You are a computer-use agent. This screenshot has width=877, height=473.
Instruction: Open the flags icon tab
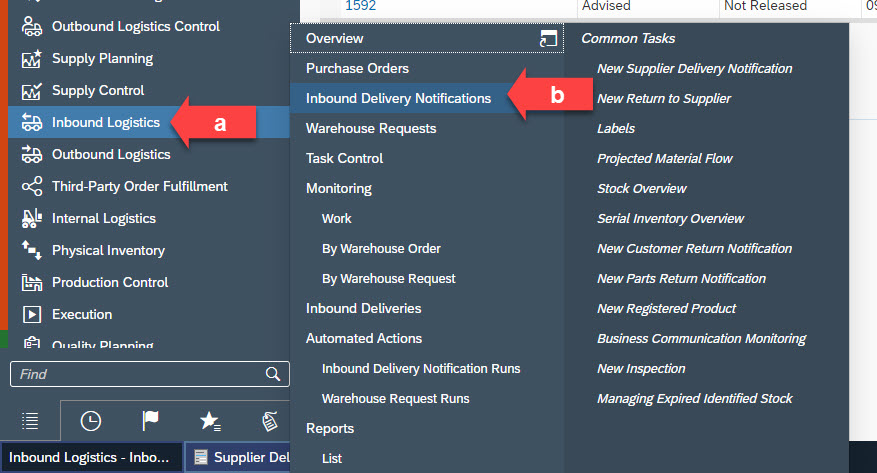click(150, 421)
